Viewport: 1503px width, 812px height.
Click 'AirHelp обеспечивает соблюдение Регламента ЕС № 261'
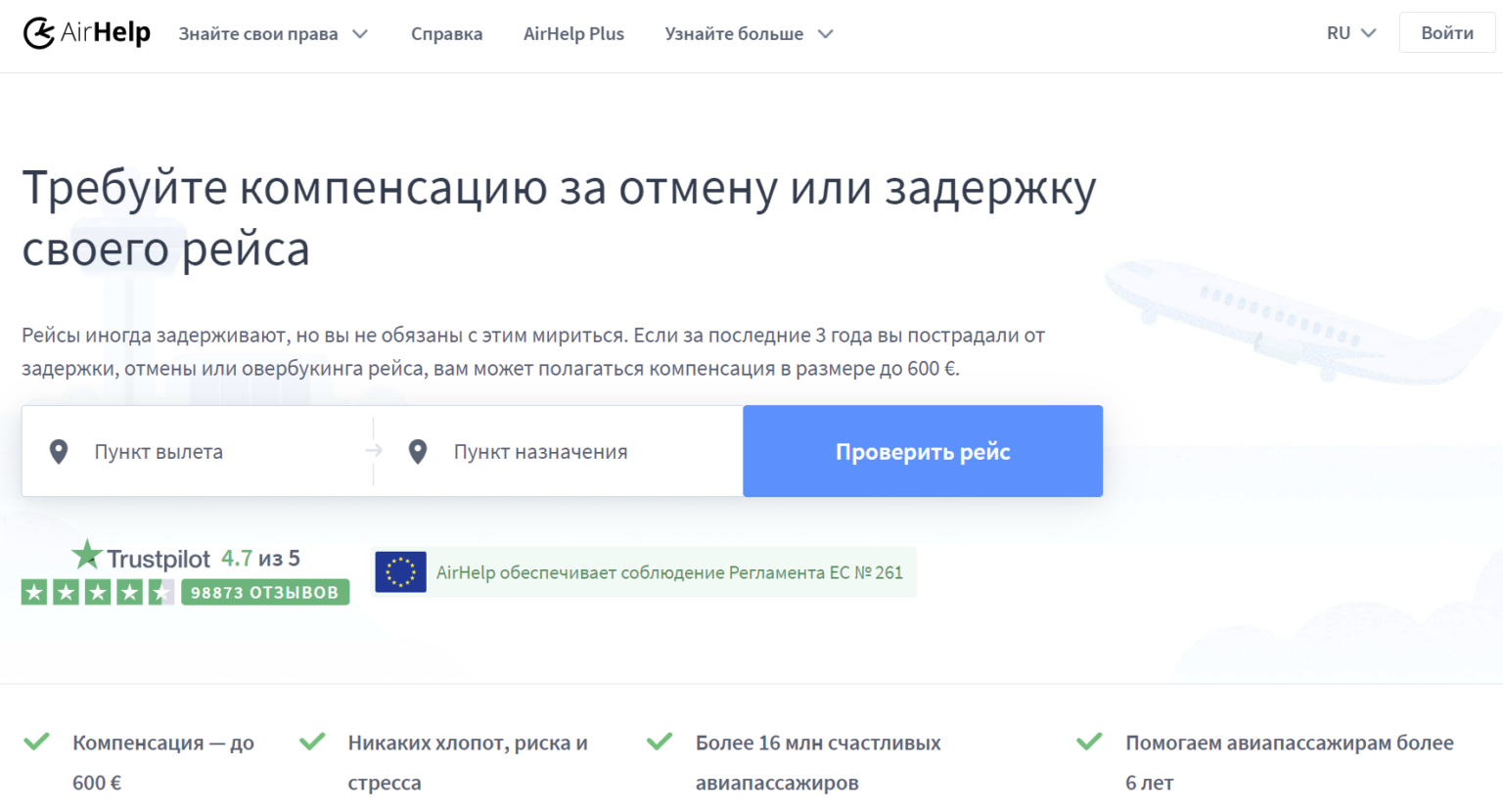click(x=669, y=572)
